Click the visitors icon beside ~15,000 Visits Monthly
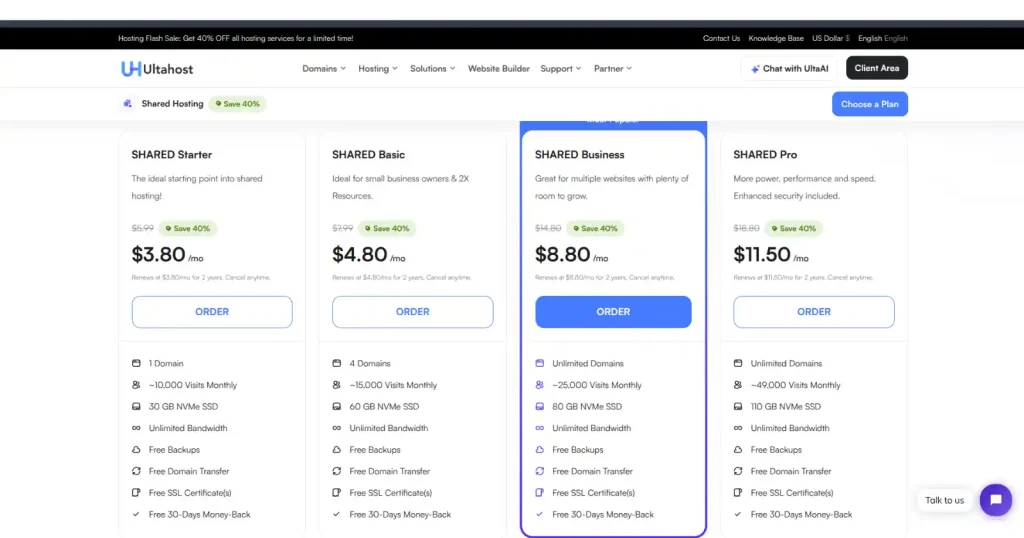1024x538 pixels. pyautogui.click(x=336, y=385)
